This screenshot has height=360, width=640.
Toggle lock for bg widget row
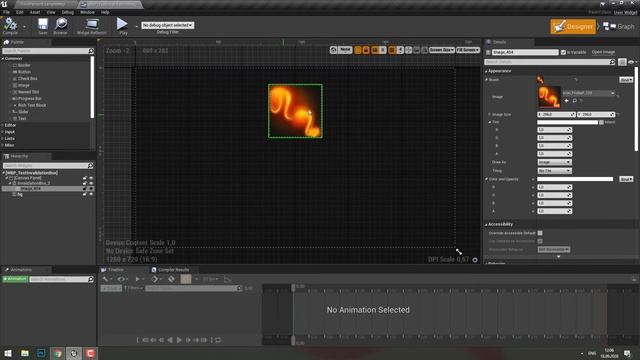pos(85,194)
